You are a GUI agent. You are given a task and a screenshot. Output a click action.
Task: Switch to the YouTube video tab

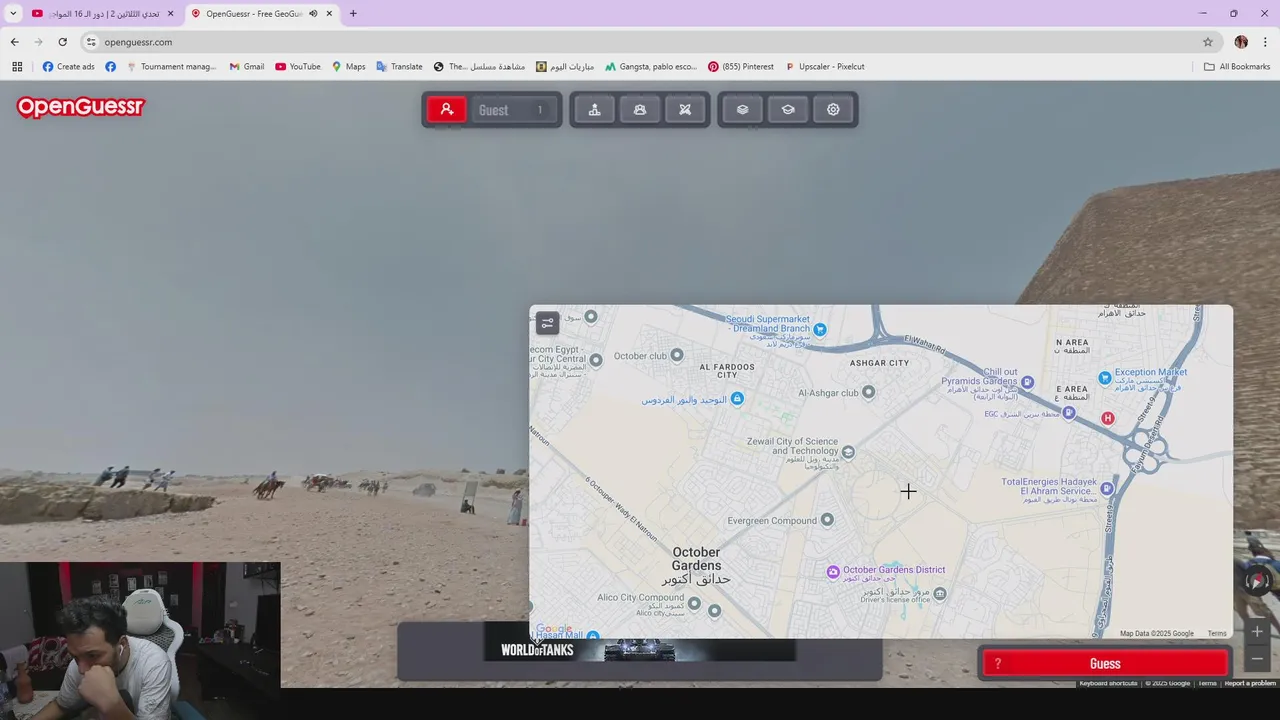pos(103,14)
